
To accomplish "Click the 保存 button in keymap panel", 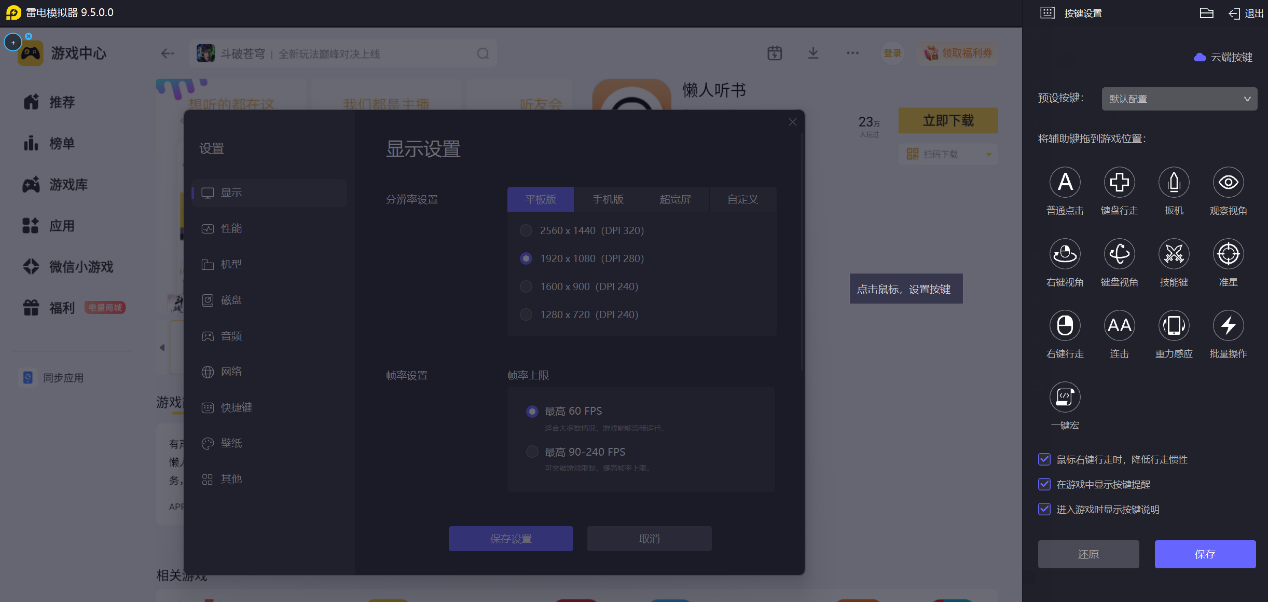I will (x=1205, y=554).
